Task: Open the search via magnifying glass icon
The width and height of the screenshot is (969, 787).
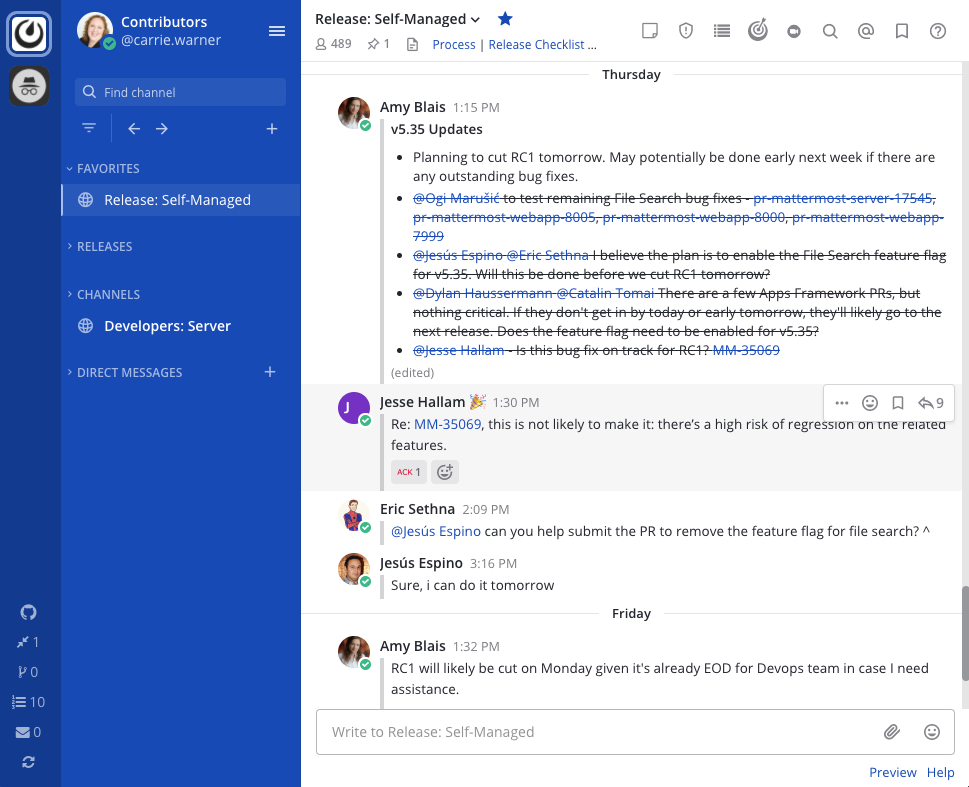Action: pyautogui.click(x=830, y=30)
